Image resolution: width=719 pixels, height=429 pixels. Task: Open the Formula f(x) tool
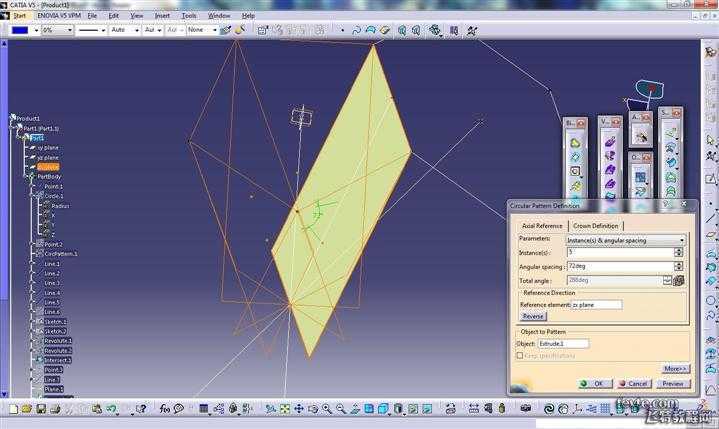(x=165, y=408)
